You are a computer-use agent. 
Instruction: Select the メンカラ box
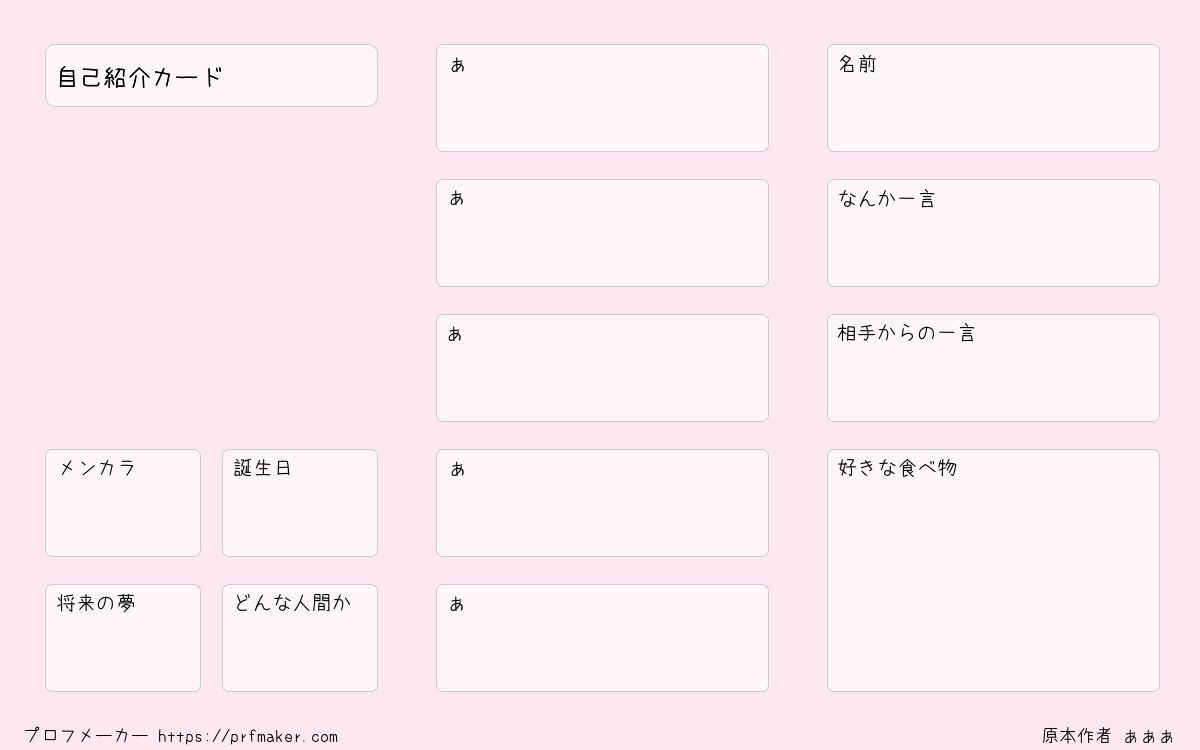pyautogui.click(x=123, y=503)
